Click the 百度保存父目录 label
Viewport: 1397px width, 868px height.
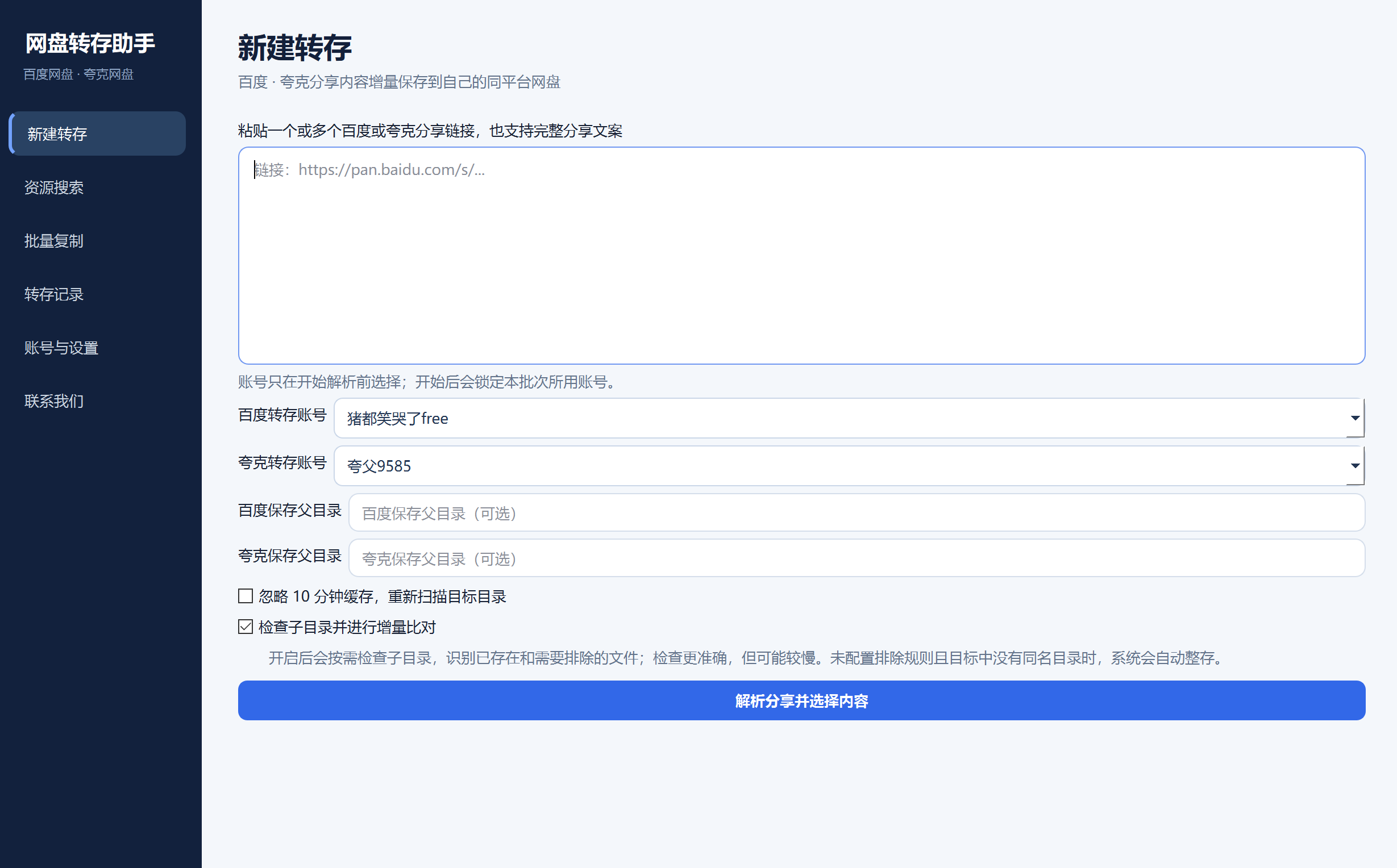290,510
